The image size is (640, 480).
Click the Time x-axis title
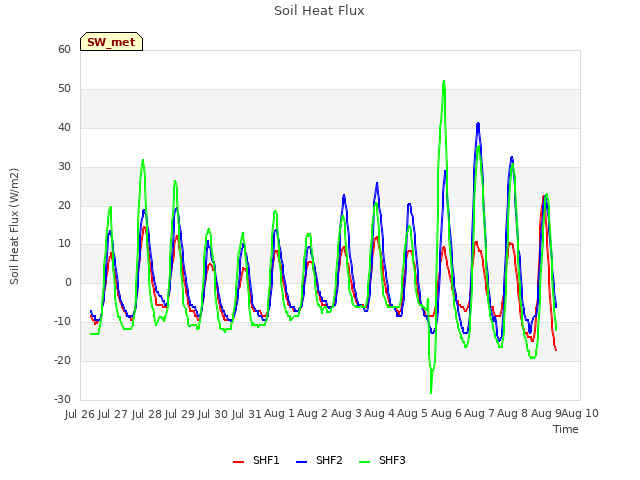click(x=566, y=429)
